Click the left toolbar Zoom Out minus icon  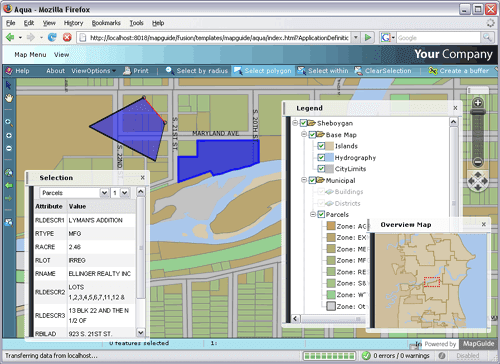click(x=9, y=148)
